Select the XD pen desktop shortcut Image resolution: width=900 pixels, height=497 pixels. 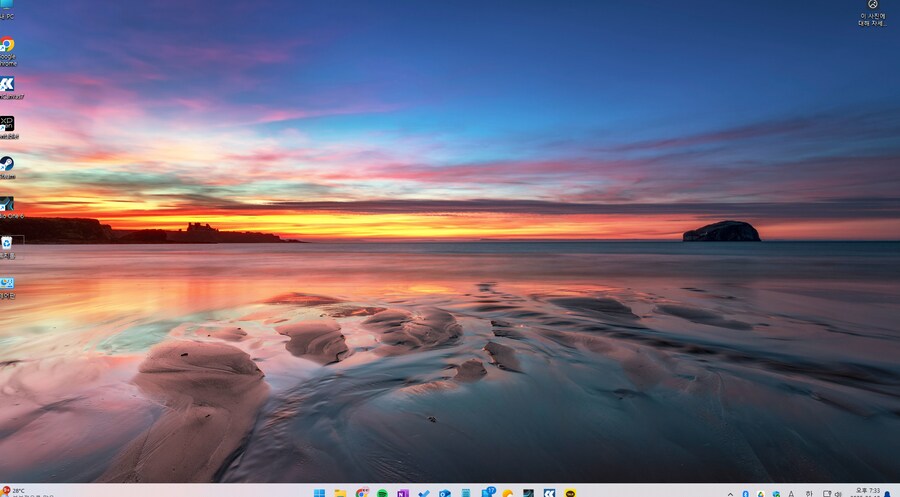(x=8, y=127)
